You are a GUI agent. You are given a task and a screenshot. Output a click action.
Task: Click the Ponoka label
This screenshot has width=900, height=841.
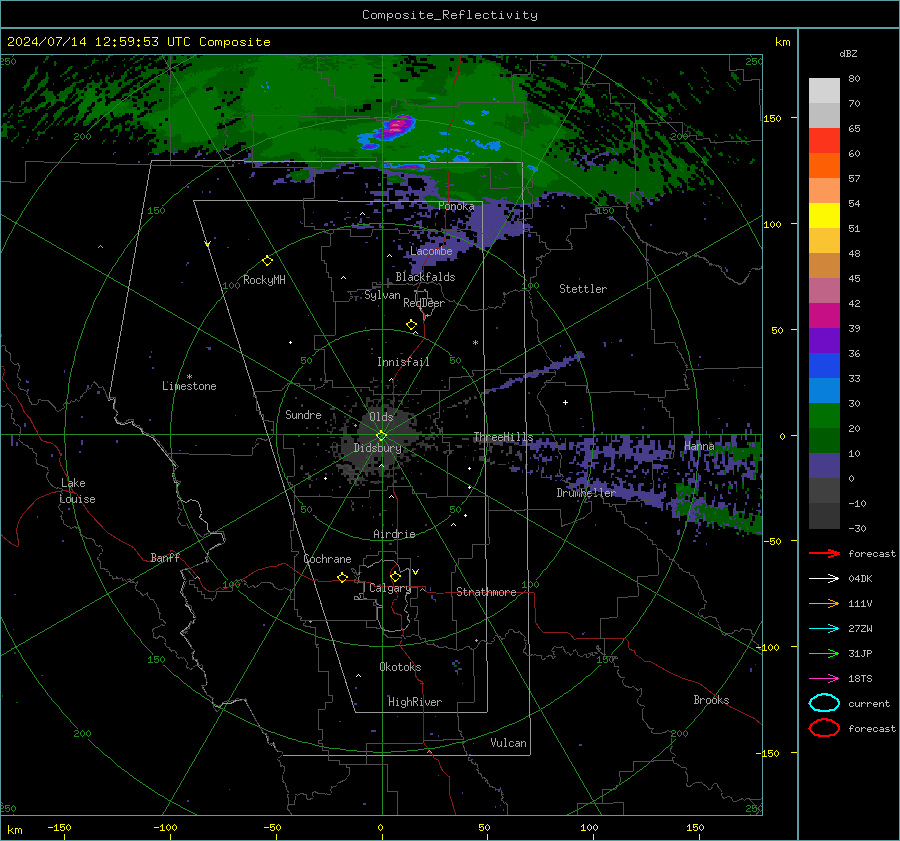(456, 206)
